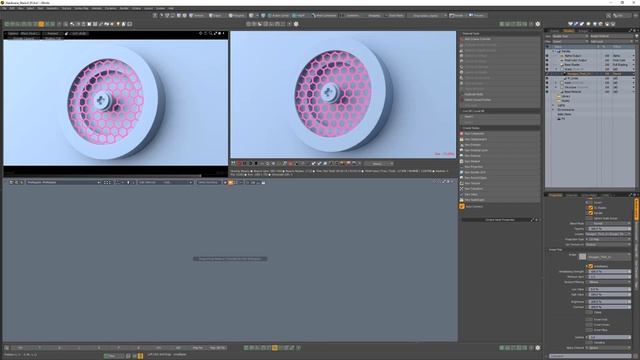Expand the Lights group in Shader Tree
The height and width of the screenshot is (360, 640).
(553, 105)
